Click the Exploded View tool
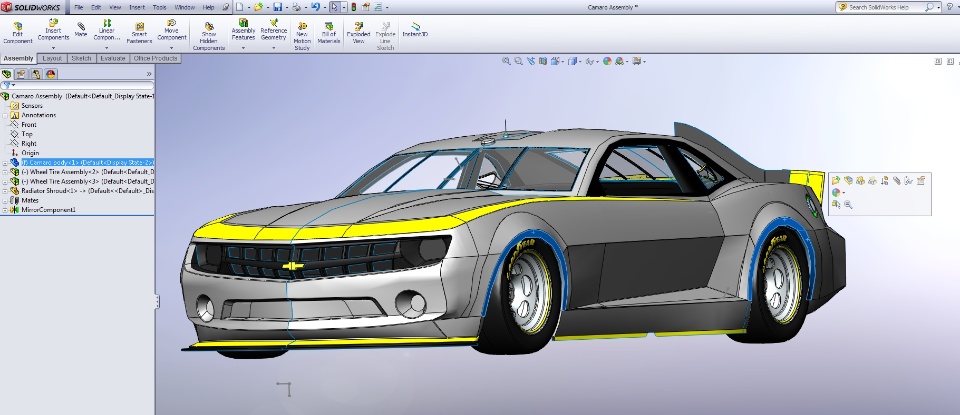The height and width of the screenshot is (415, 960). click(358, 33)
